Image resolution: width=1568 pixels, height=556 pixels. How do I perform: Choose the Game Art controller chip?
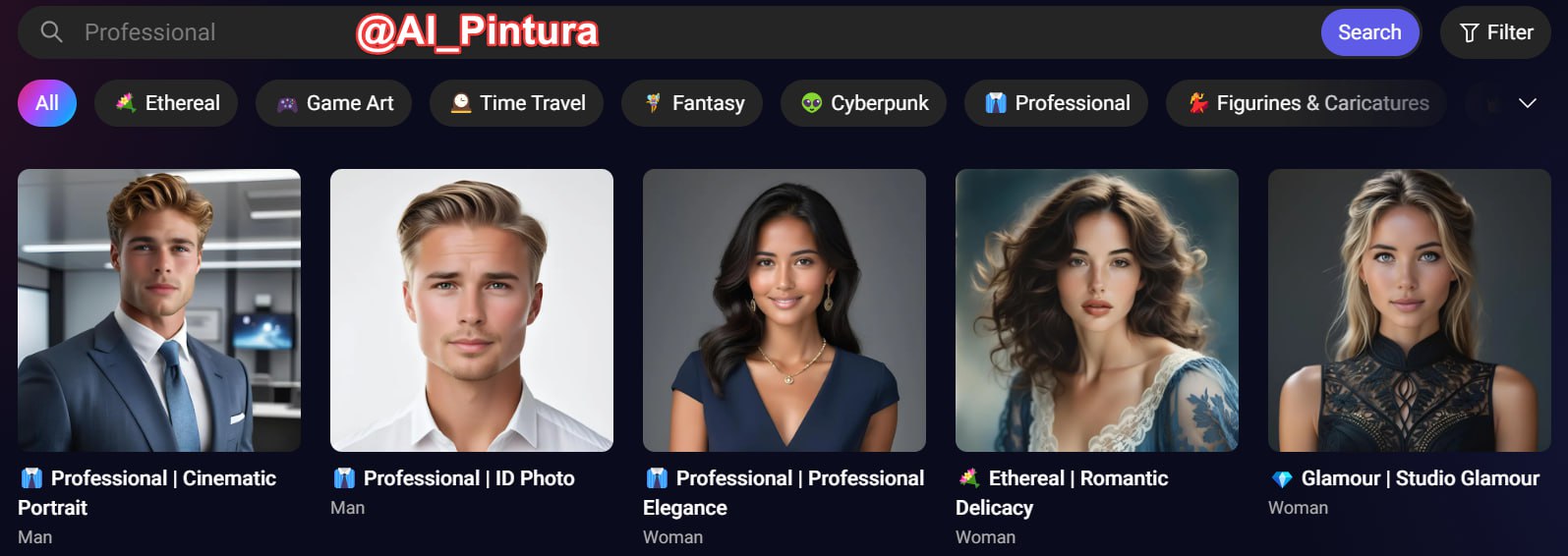333,103
